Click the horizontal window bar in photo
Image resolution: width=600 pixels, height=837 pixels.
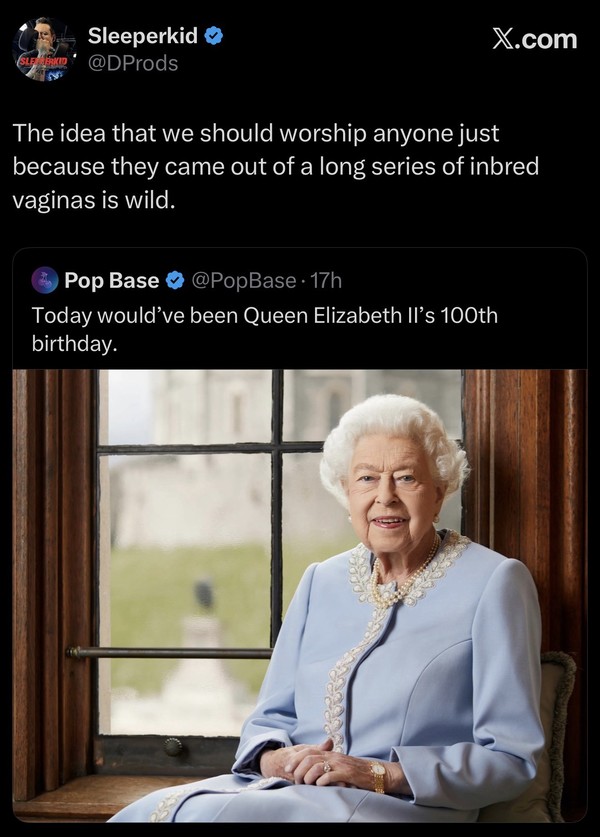click(x=168, y=652)
